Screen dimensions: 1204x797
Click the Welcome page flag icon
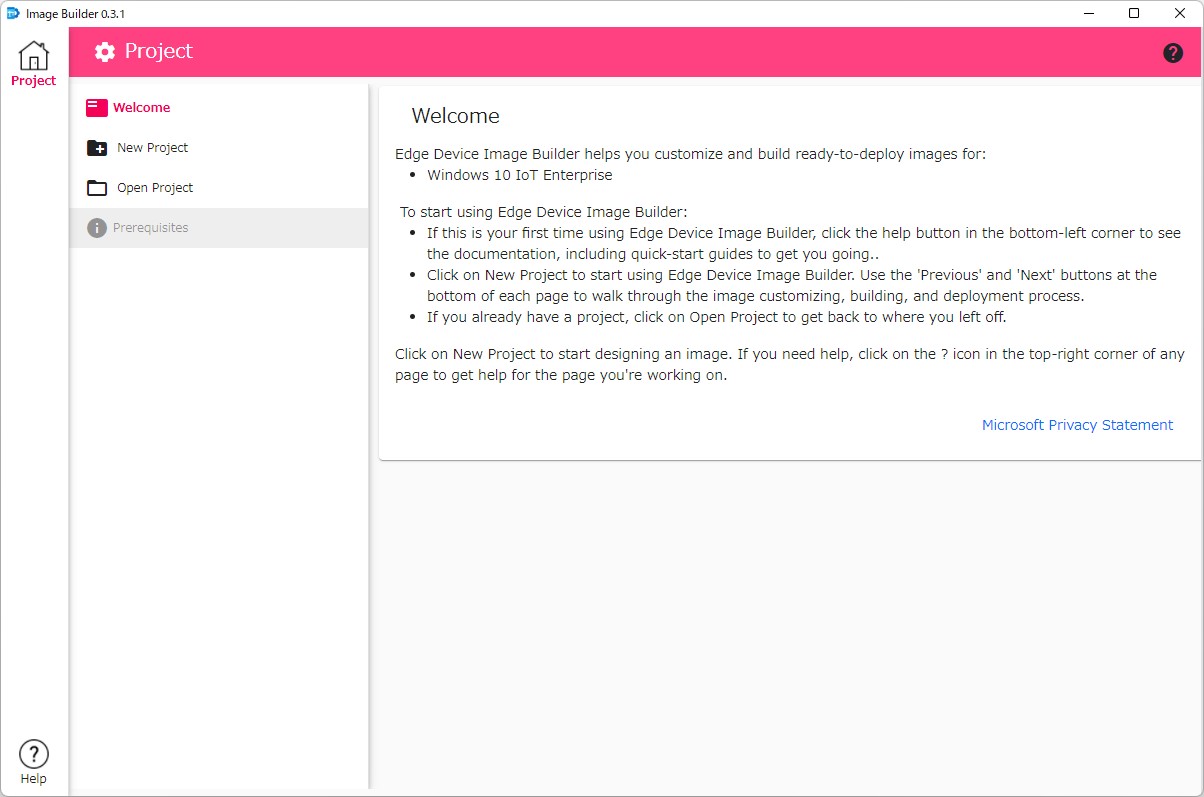96,107
